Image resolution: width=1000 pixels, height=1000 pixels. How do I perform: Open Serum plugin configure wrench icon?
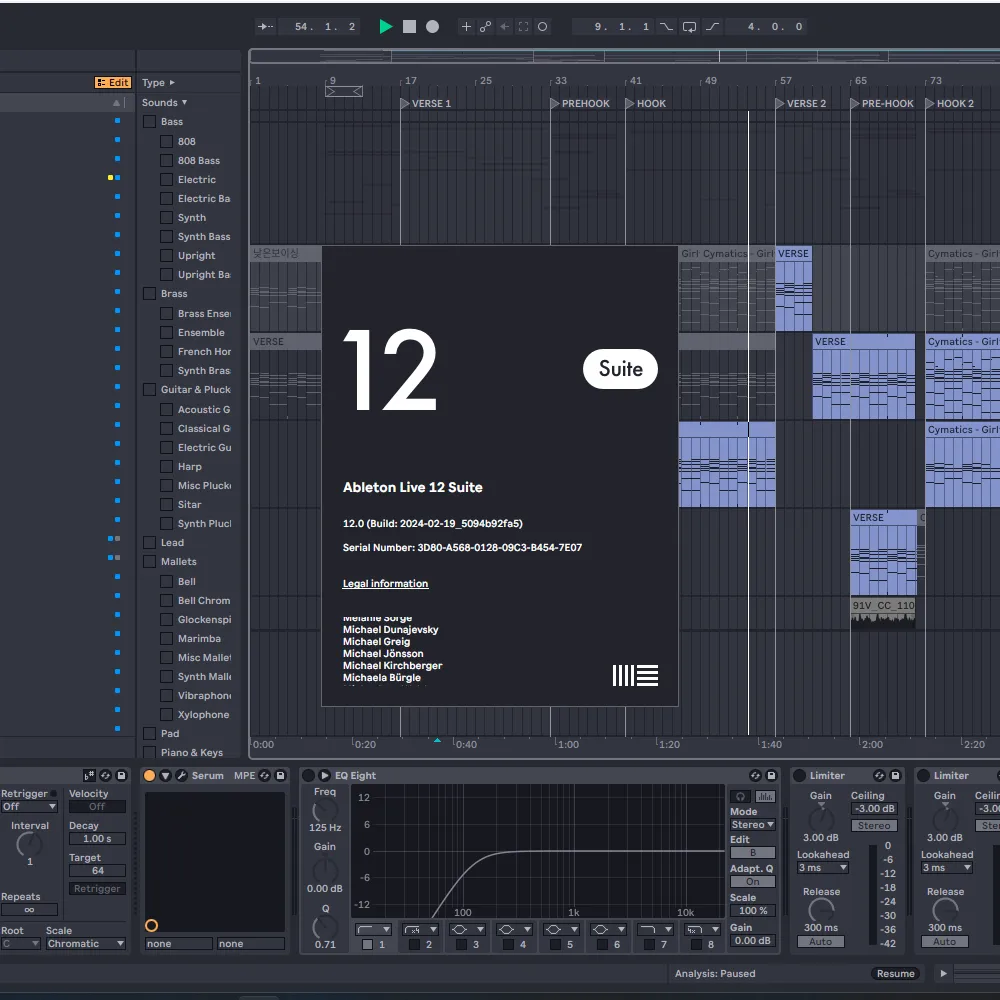click(181, 776)
